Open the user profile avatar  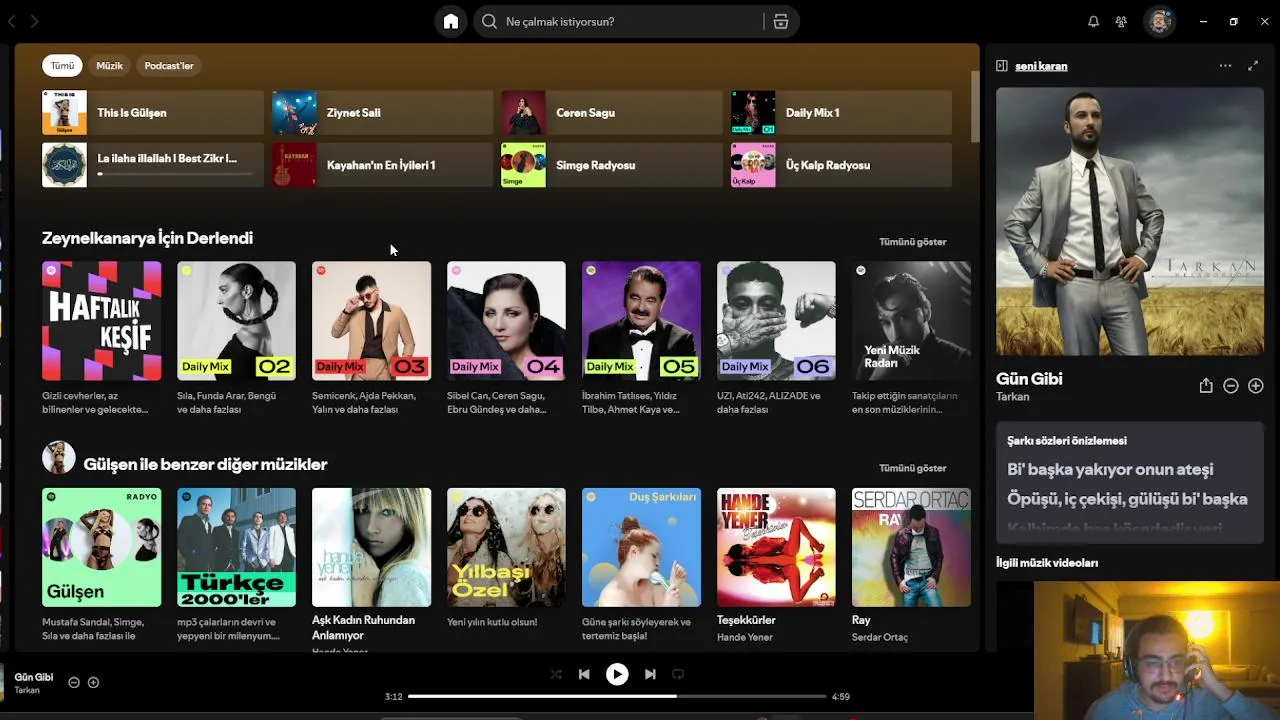coord(1159,21)
